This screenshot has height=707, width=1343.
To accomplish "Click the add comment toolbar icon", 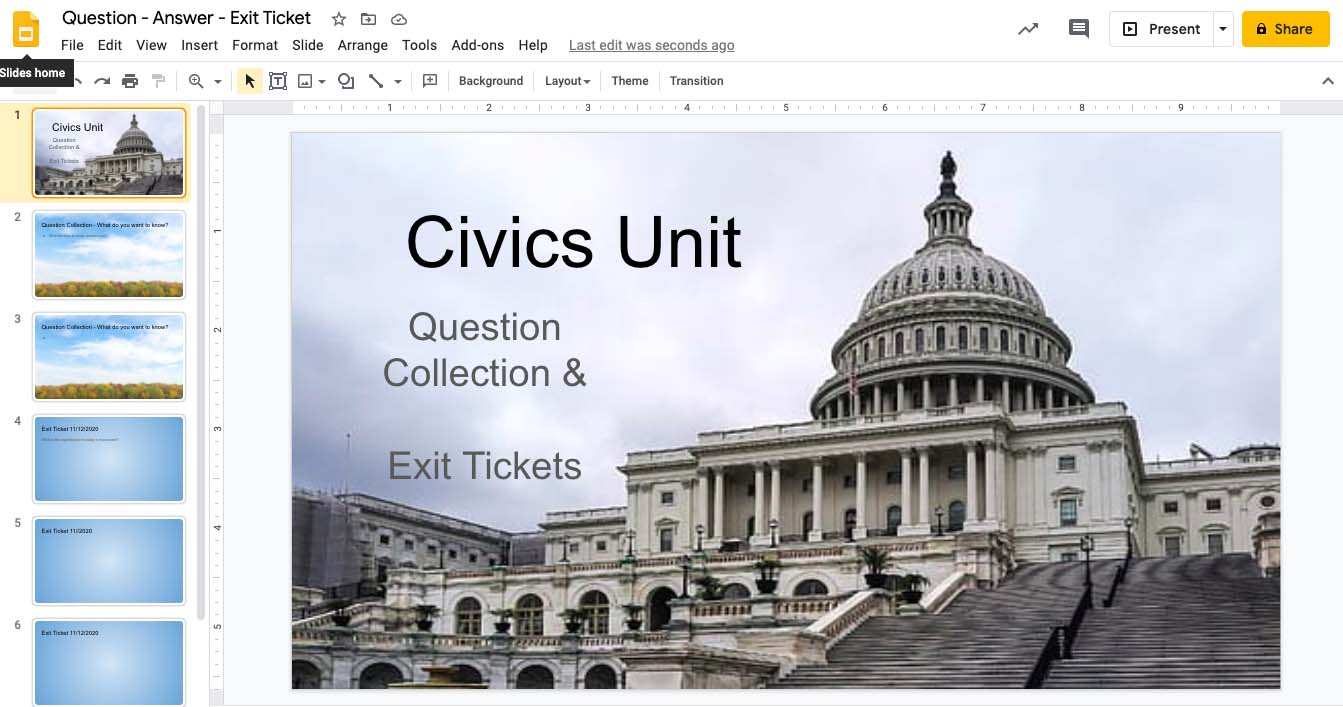I will pyautogui.click(x=430, y=81).
